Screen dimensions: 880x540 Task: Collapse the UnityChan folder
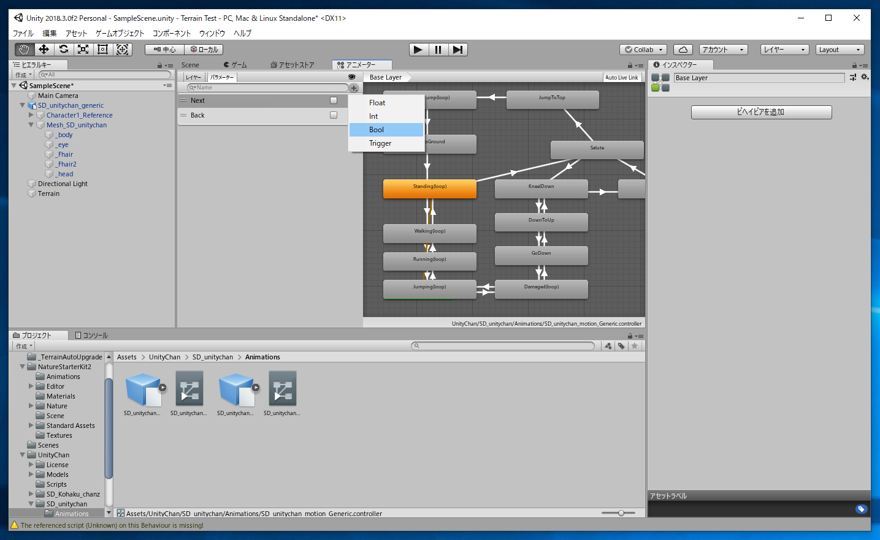(x=22, y=455)
